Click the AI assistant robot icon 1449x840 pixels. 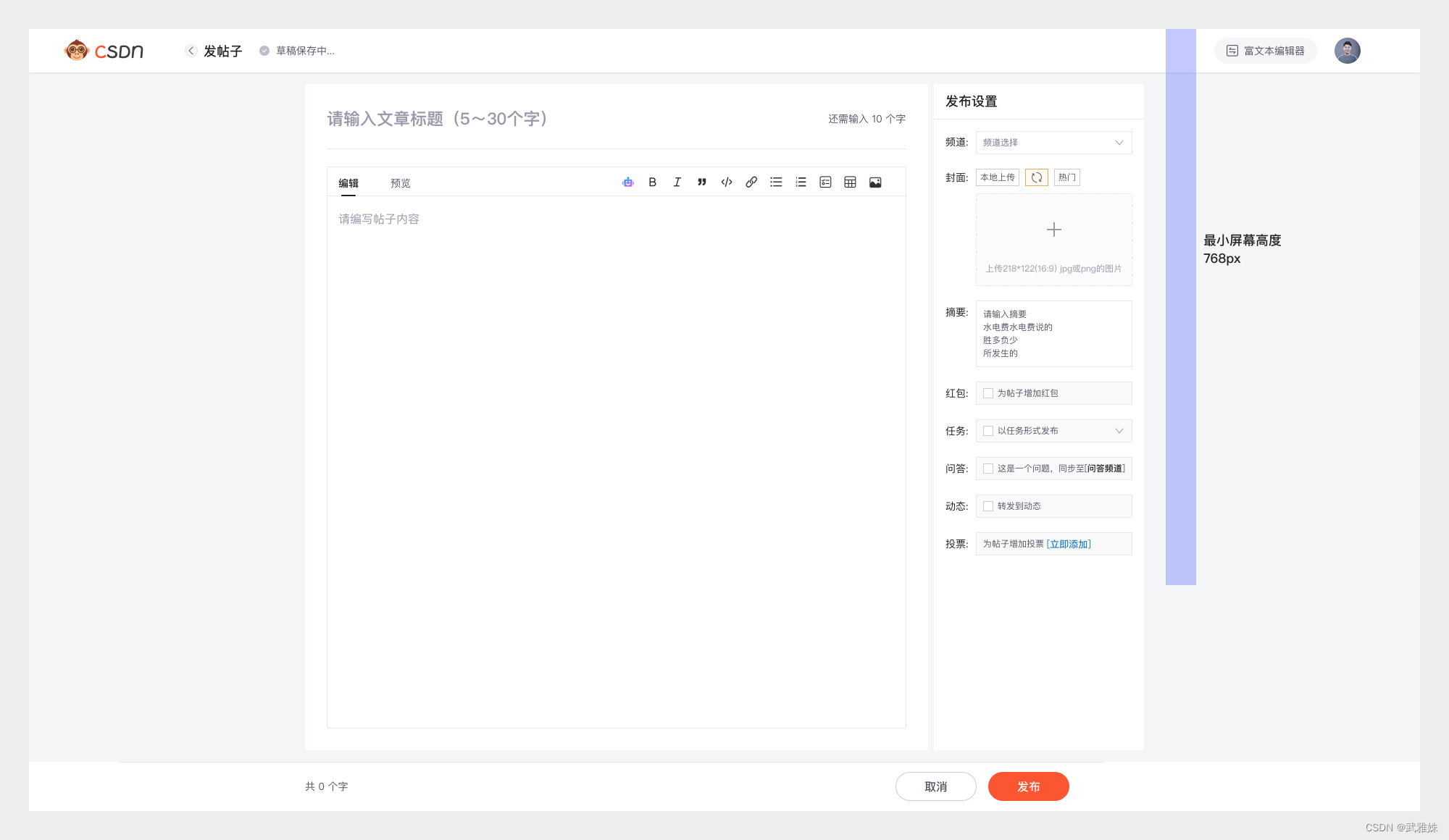click(627, 182)
